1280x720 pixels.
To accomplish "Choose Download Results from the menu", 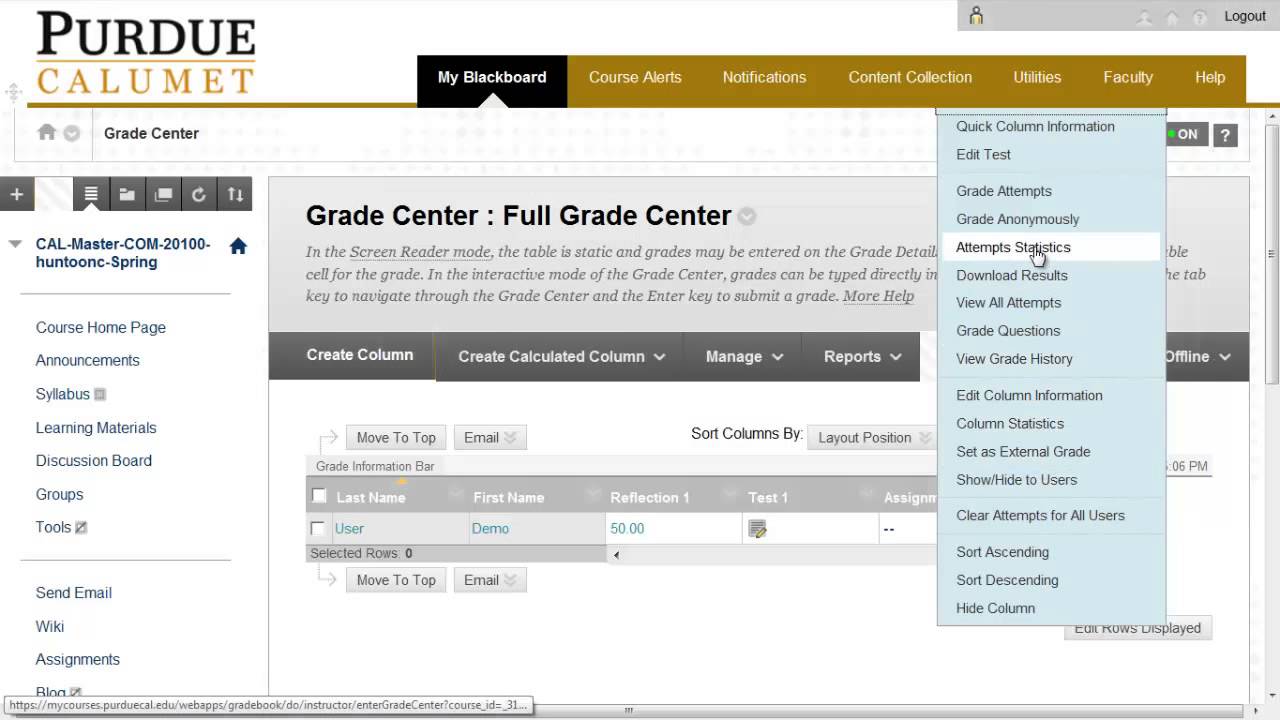I will [x=1012, y=275].
